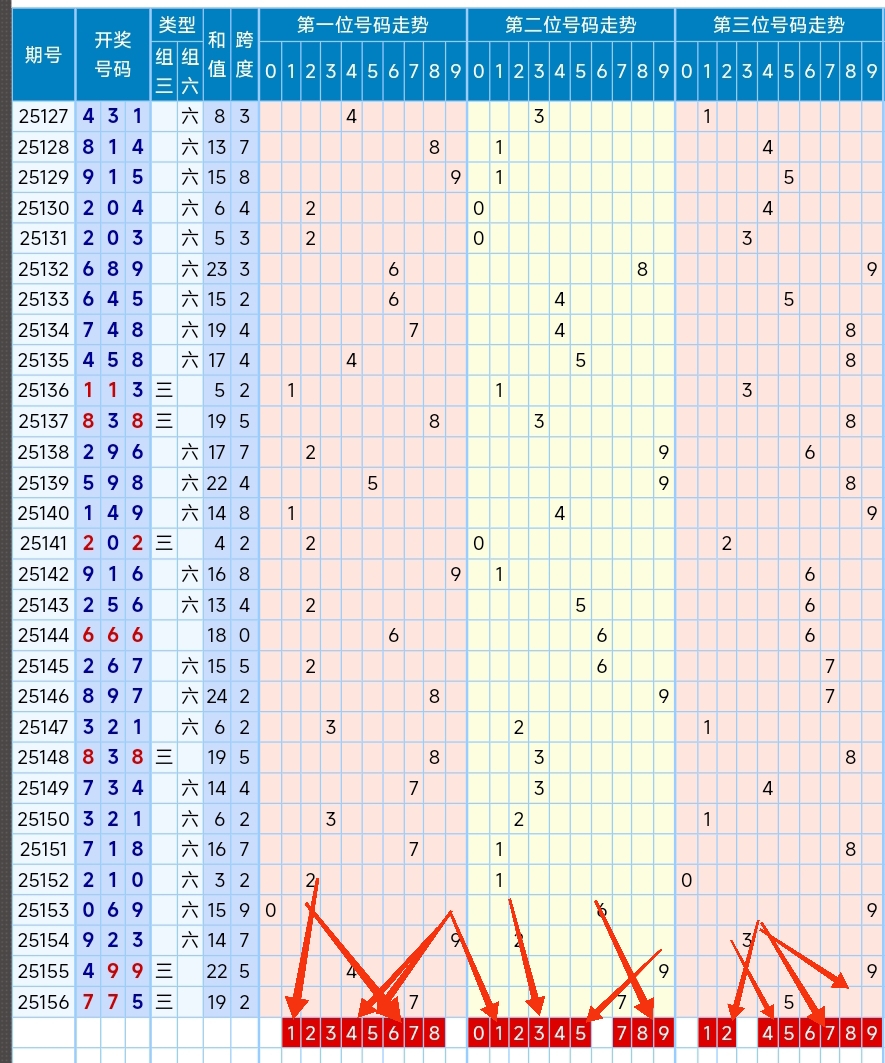Click digit 0 header under 第三位号码走势

coord(686,71)
